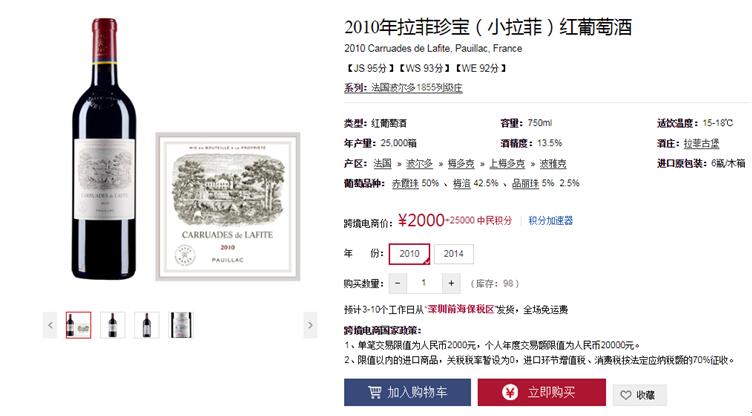Open the 波尔多 region link

419,164
